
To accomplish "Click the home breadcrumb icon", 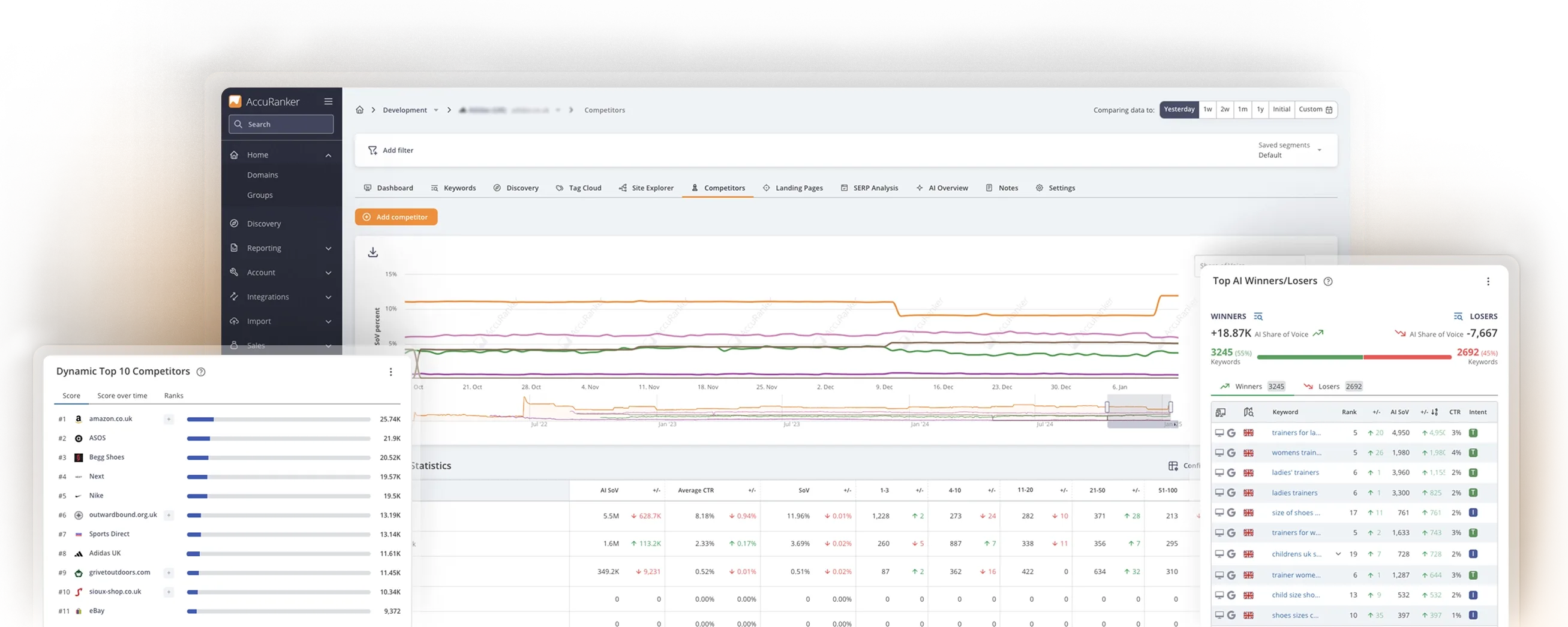I will [360, 110].
